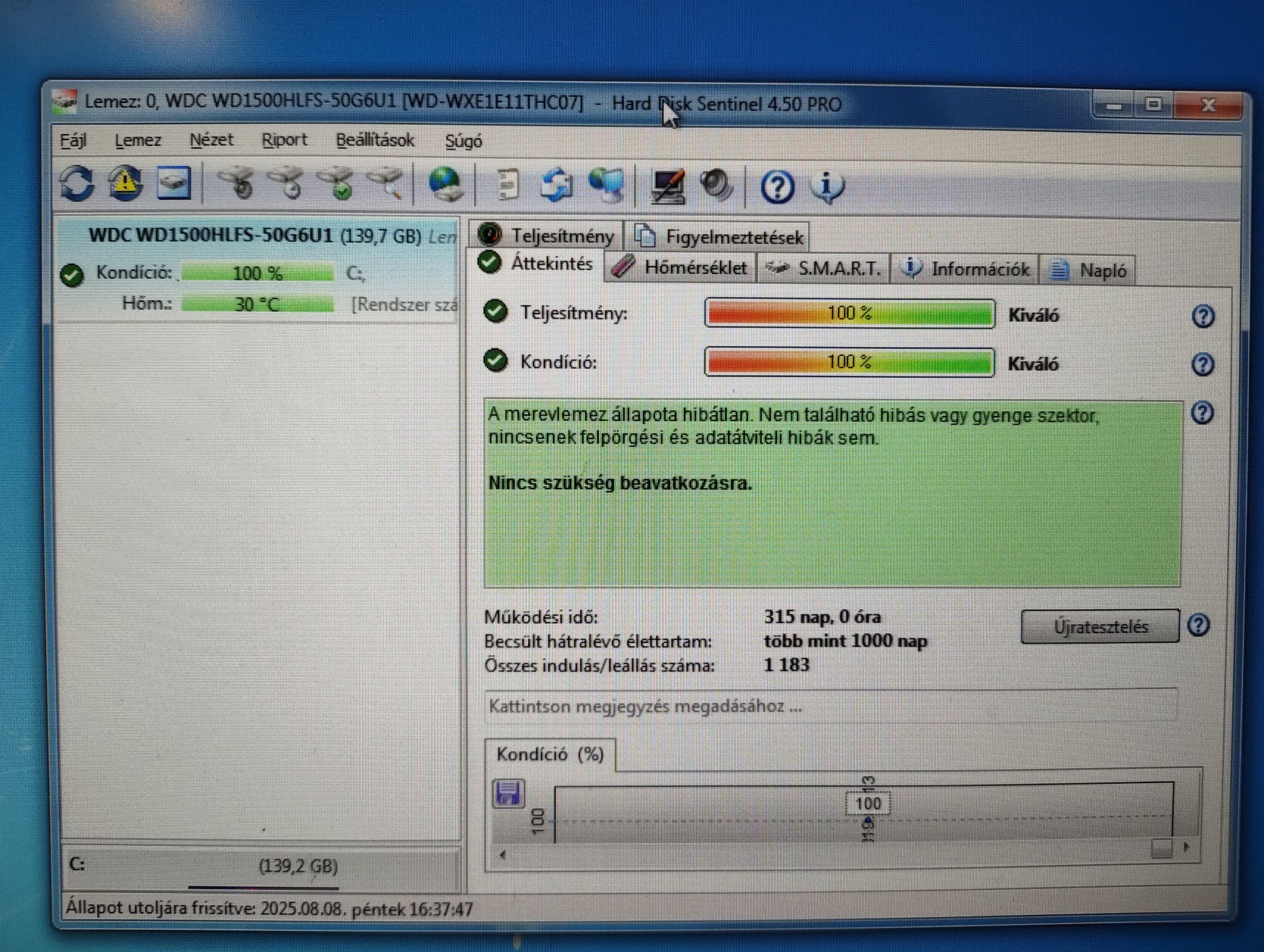Switch to the Teljesítmény tab
The image size is (1264, 952).
point(547,236)
